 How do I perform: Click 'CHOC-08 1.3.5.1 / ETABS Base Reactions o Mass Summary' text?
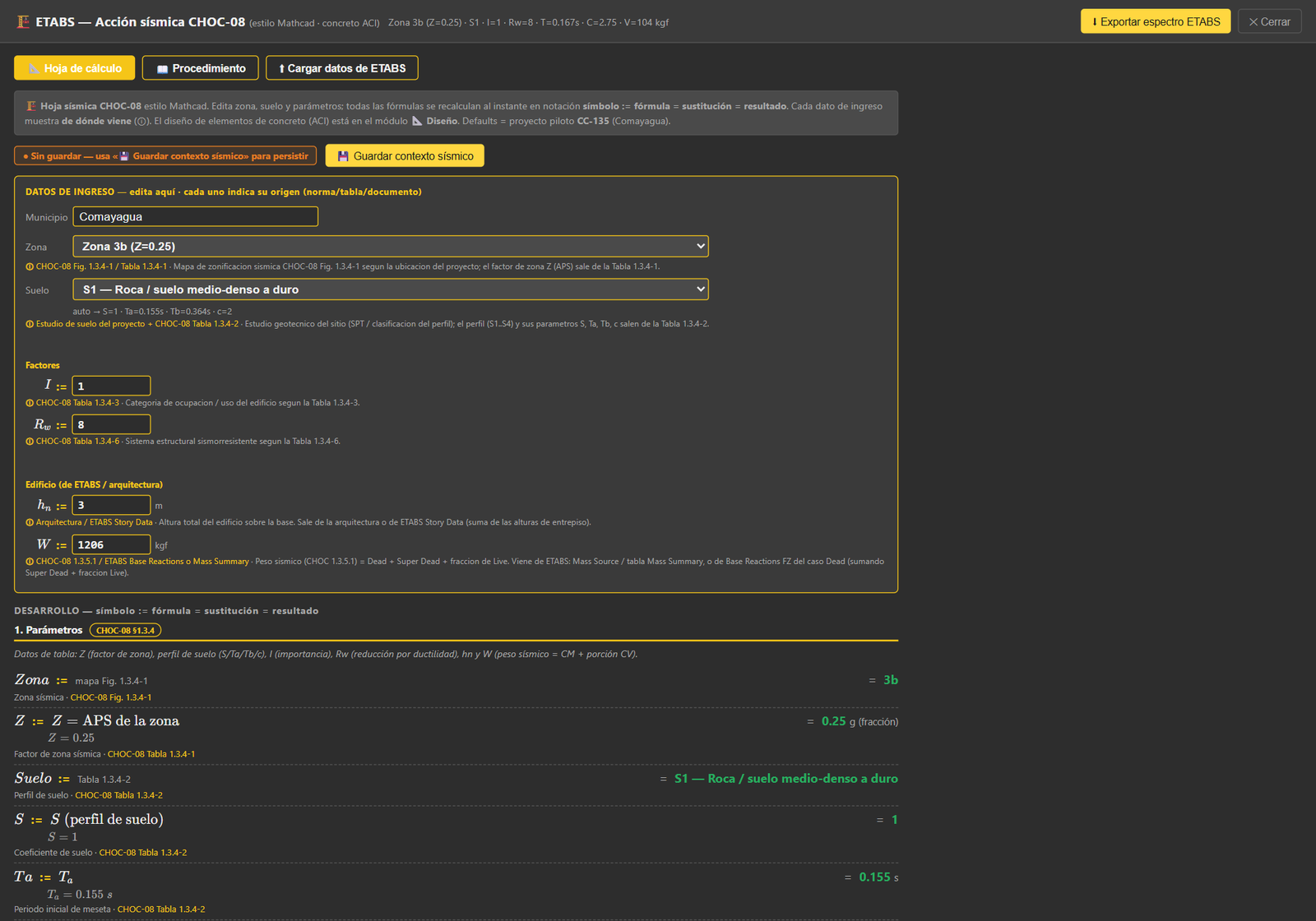[142, 562]
